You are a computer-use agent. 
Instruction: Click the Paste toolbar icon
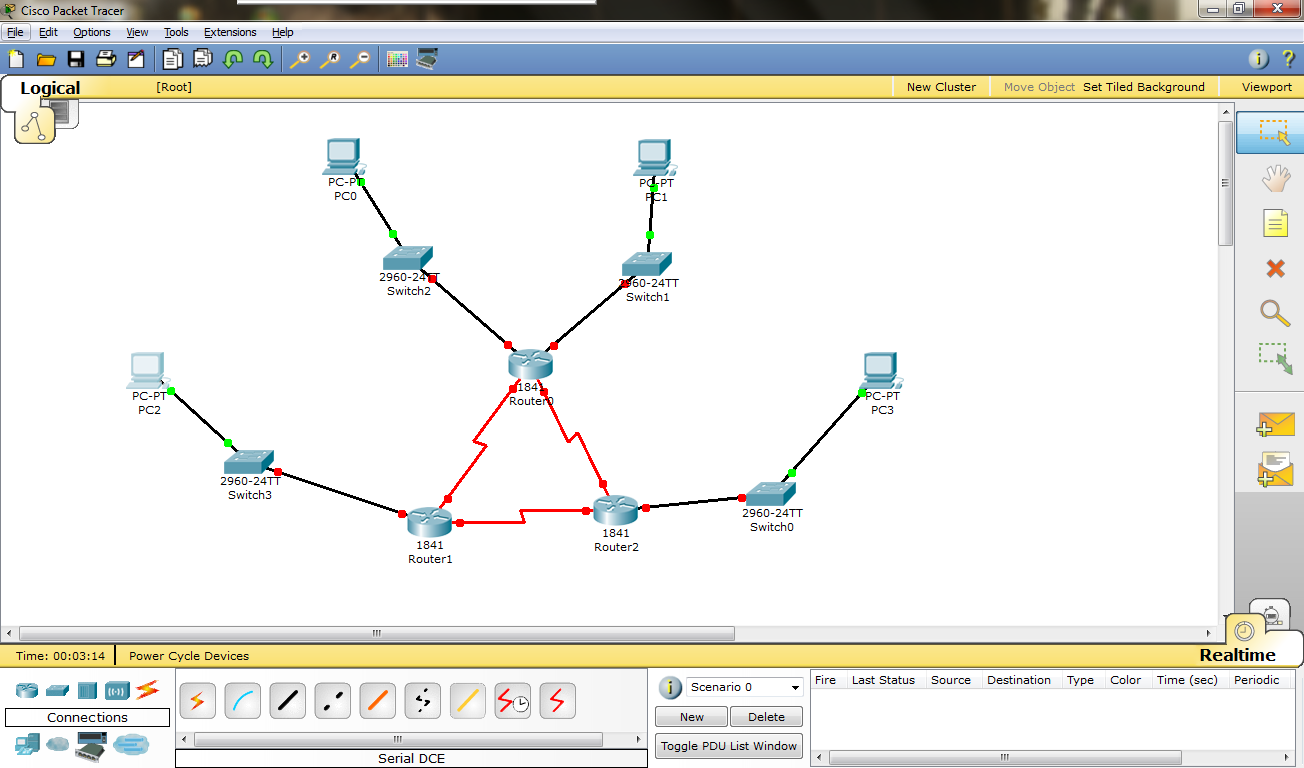coord(203,59)
